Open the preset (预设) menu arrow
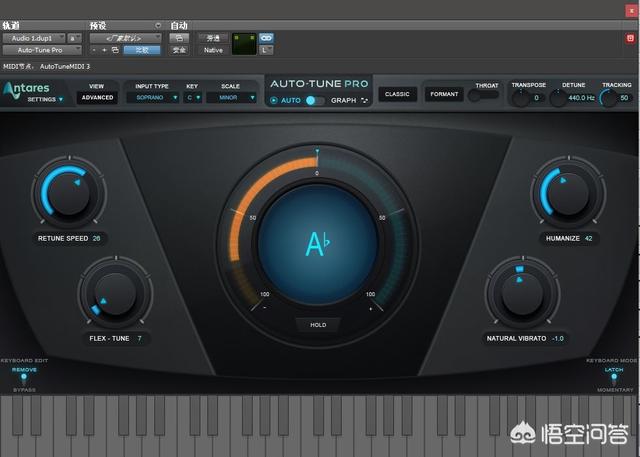 pos(158,26)
